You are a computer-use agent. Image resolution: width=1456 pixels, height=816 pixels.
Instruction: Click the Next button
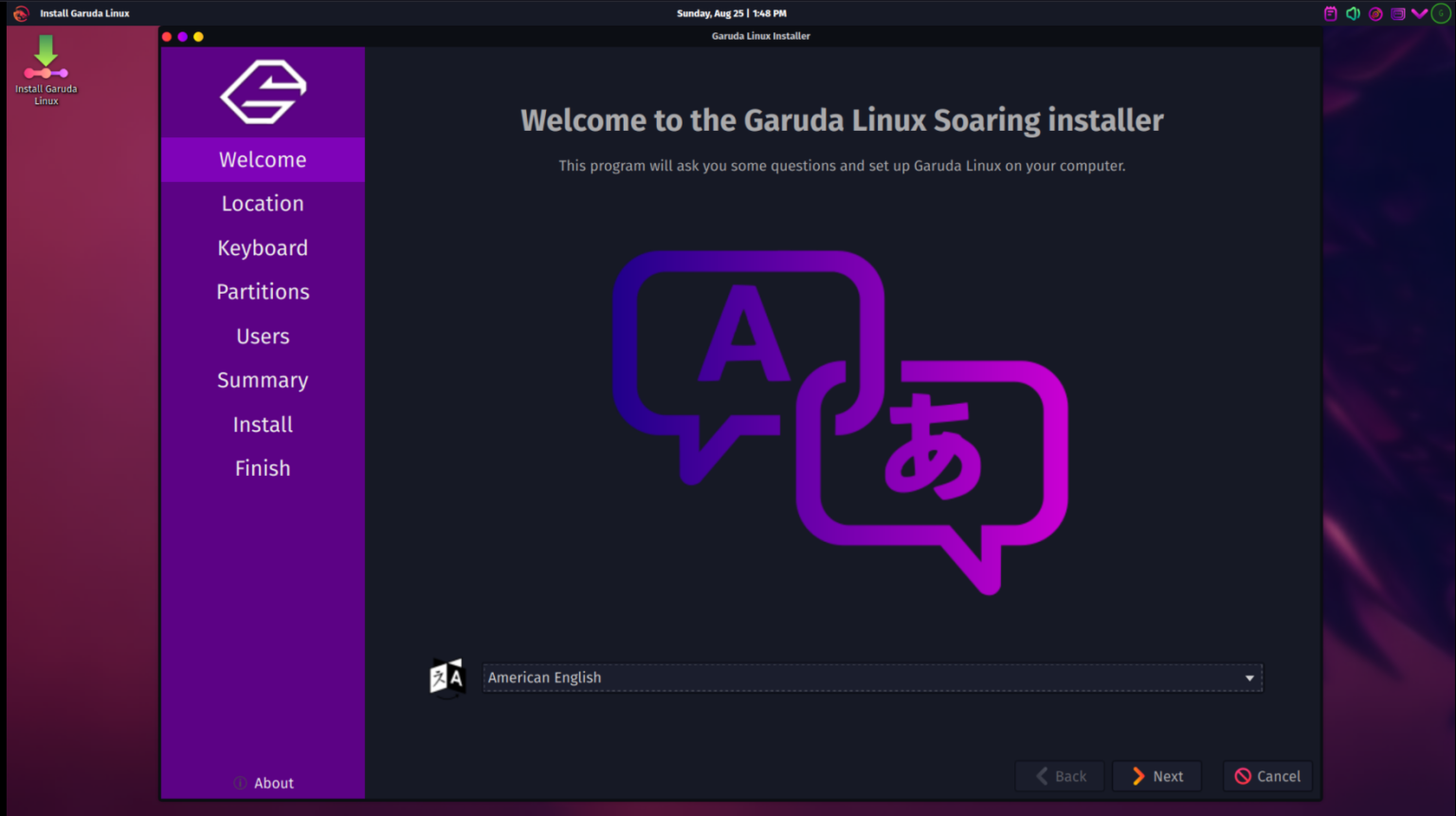pyautogui.click(x=1156, y=775)
